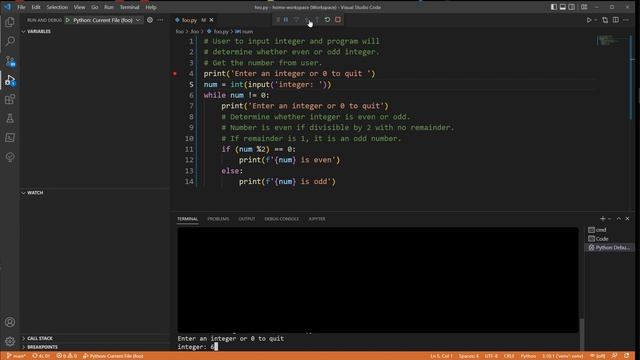Open the Help menu
The image size is (640, 360).
[151, 7]
